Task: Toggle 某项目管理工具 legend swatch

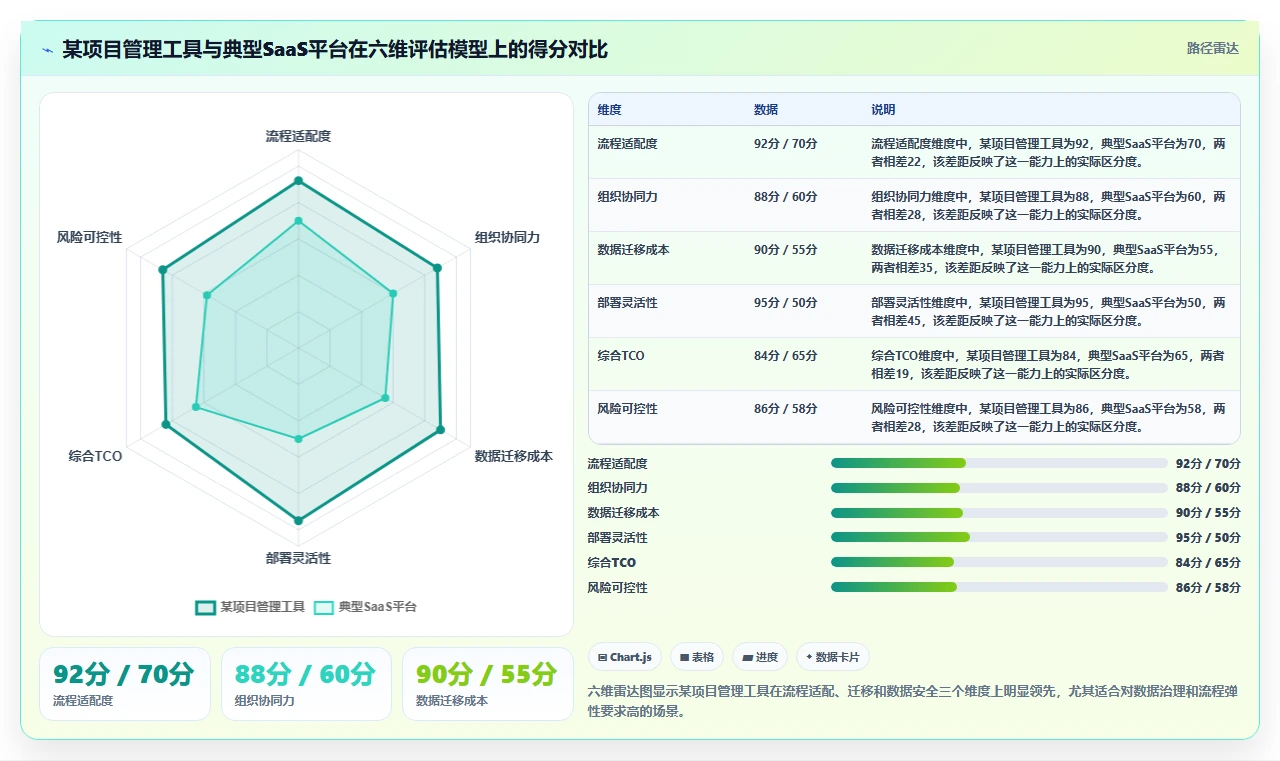Action: [x=205, y=607]
